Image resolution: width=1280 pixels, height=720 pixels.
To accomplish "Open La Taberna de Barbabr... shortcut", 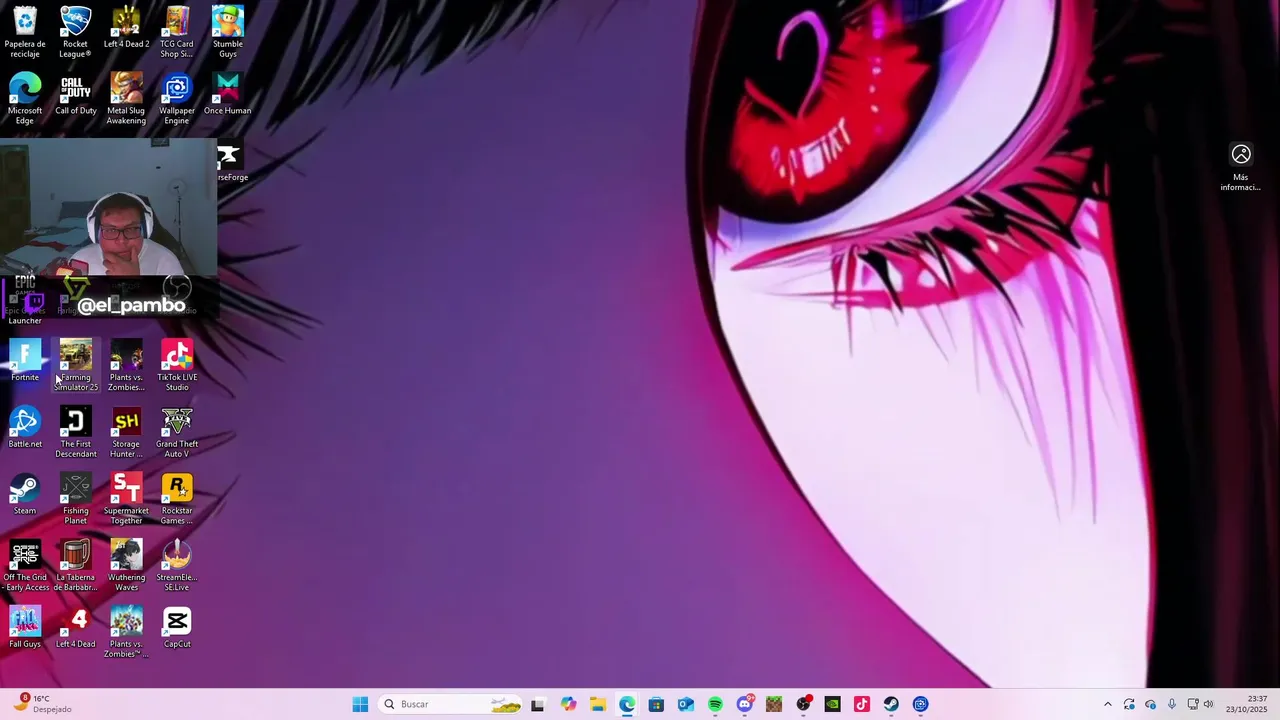I will pos(76,566).
